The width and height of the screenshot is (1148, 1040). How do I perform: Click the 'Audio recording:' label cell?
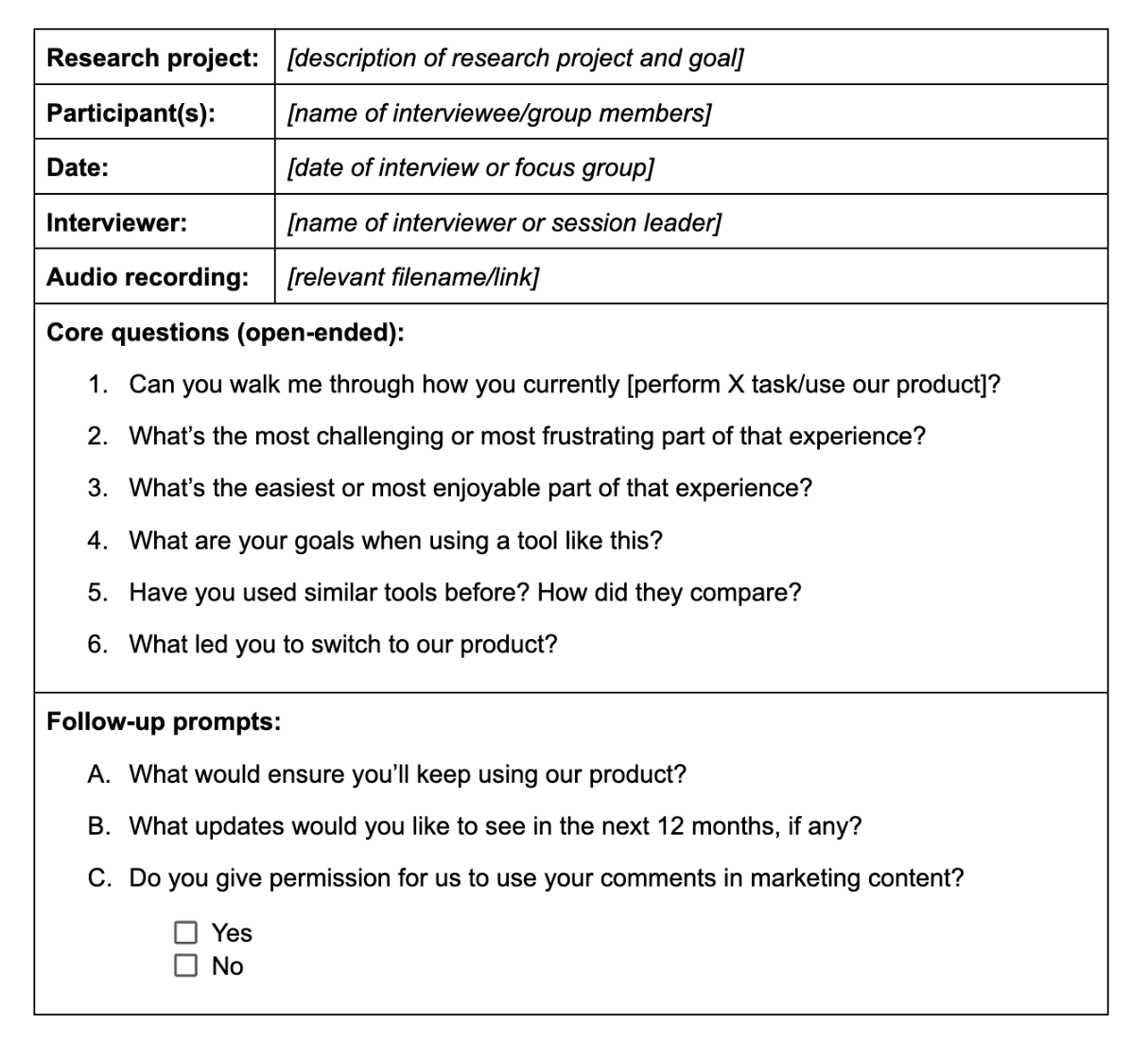click(148, 277)
